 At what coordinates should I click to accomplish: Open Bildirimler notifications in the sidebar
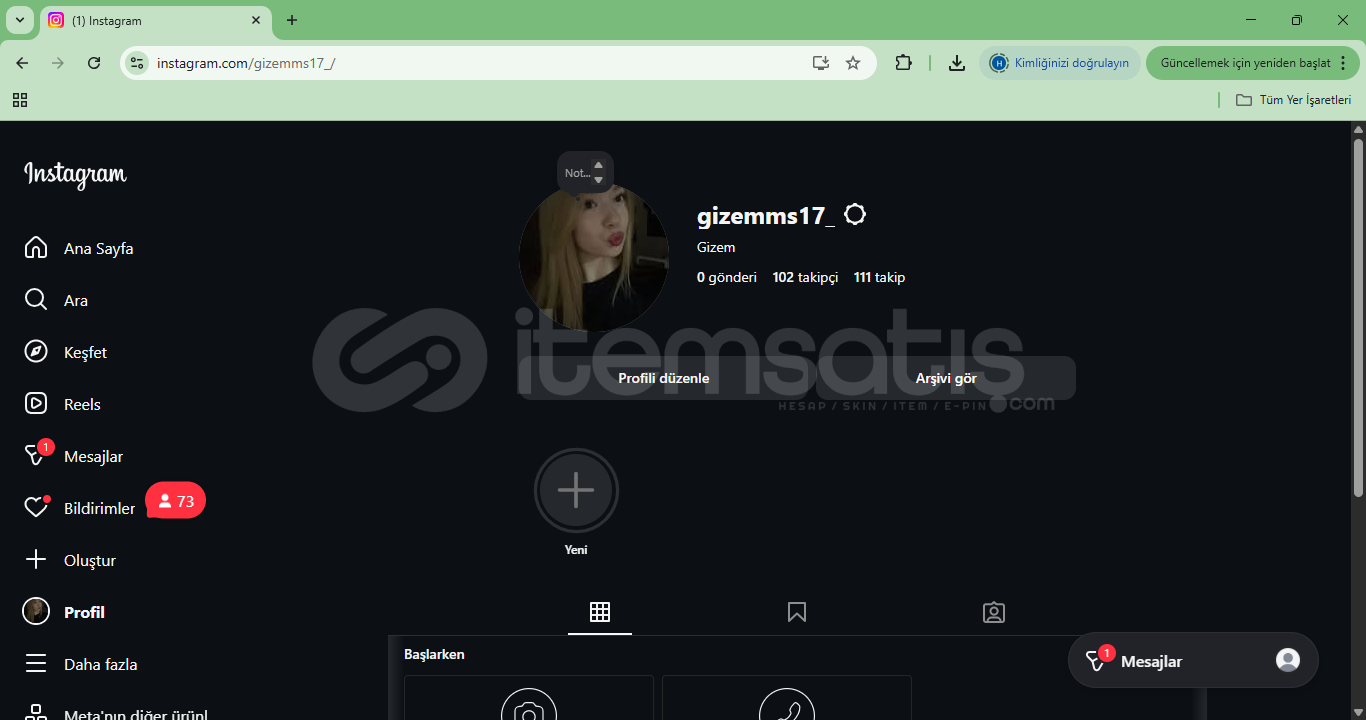tap(79, 508)
